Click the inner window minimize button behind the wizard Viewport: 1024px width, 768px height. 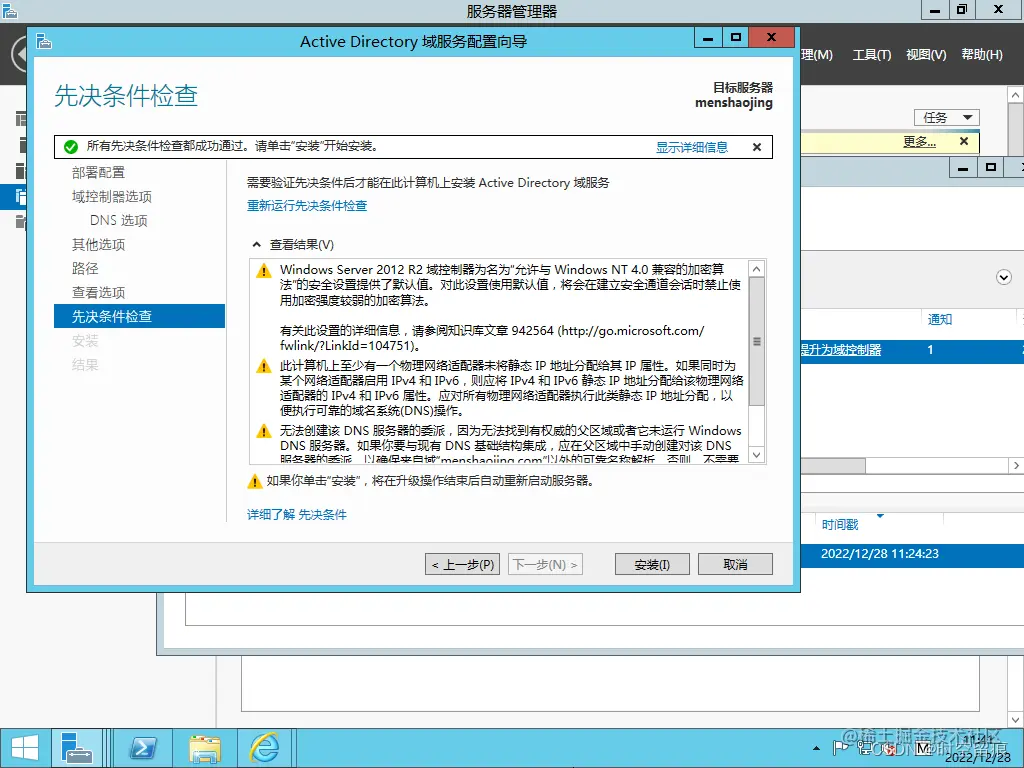point(963,168)
